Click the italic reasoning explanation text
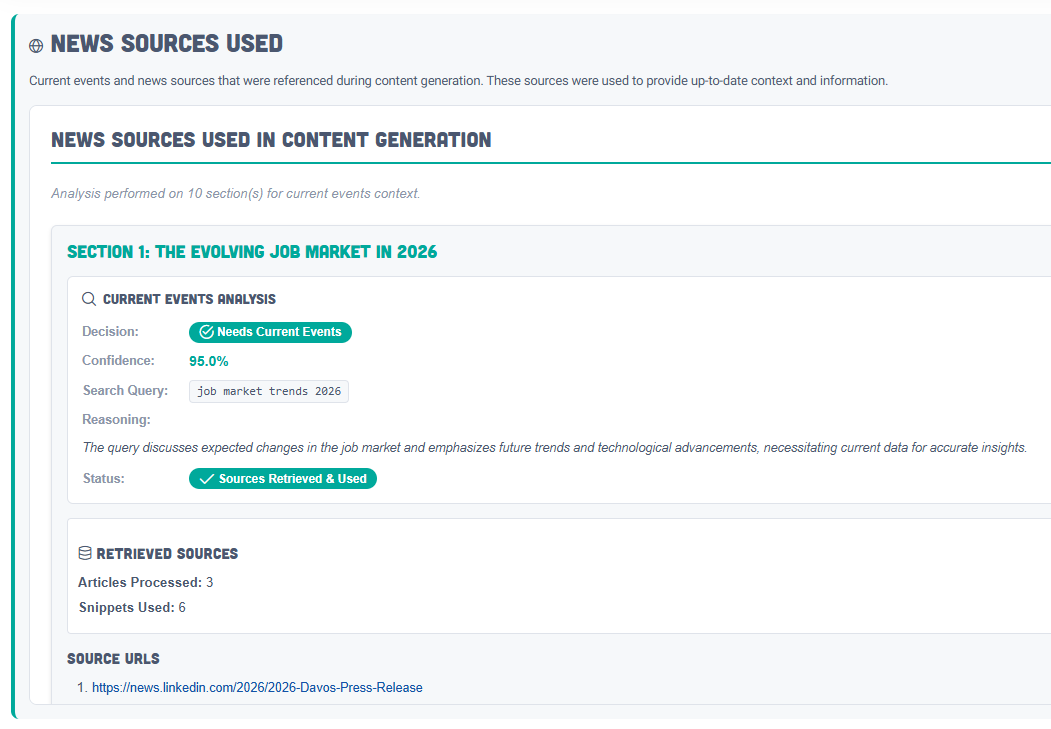Screen dimensions: 1051x729 pyautogui.click(x=554, y=448)
